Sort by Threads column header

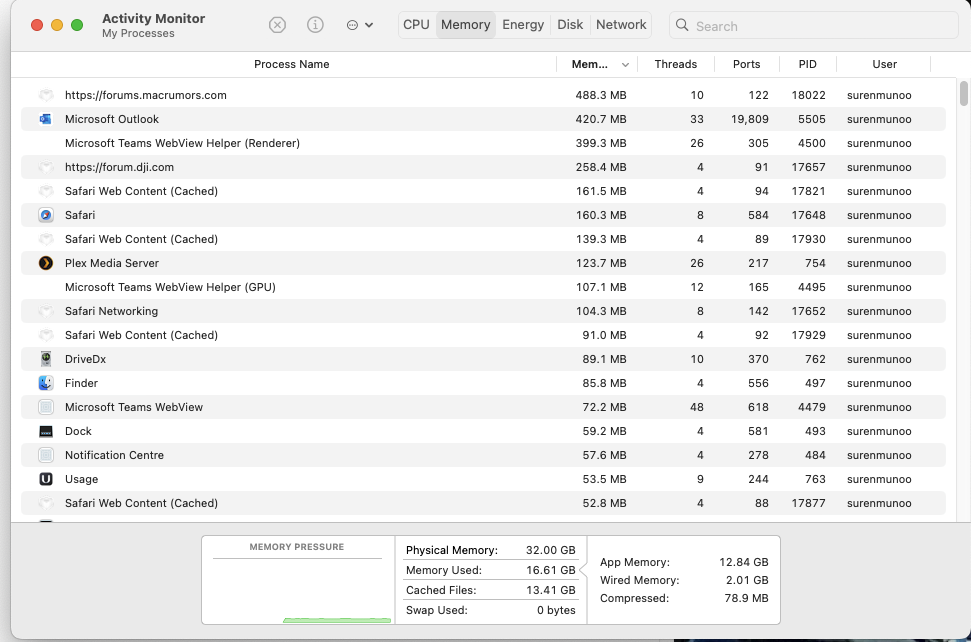click(x=675, y=64)
